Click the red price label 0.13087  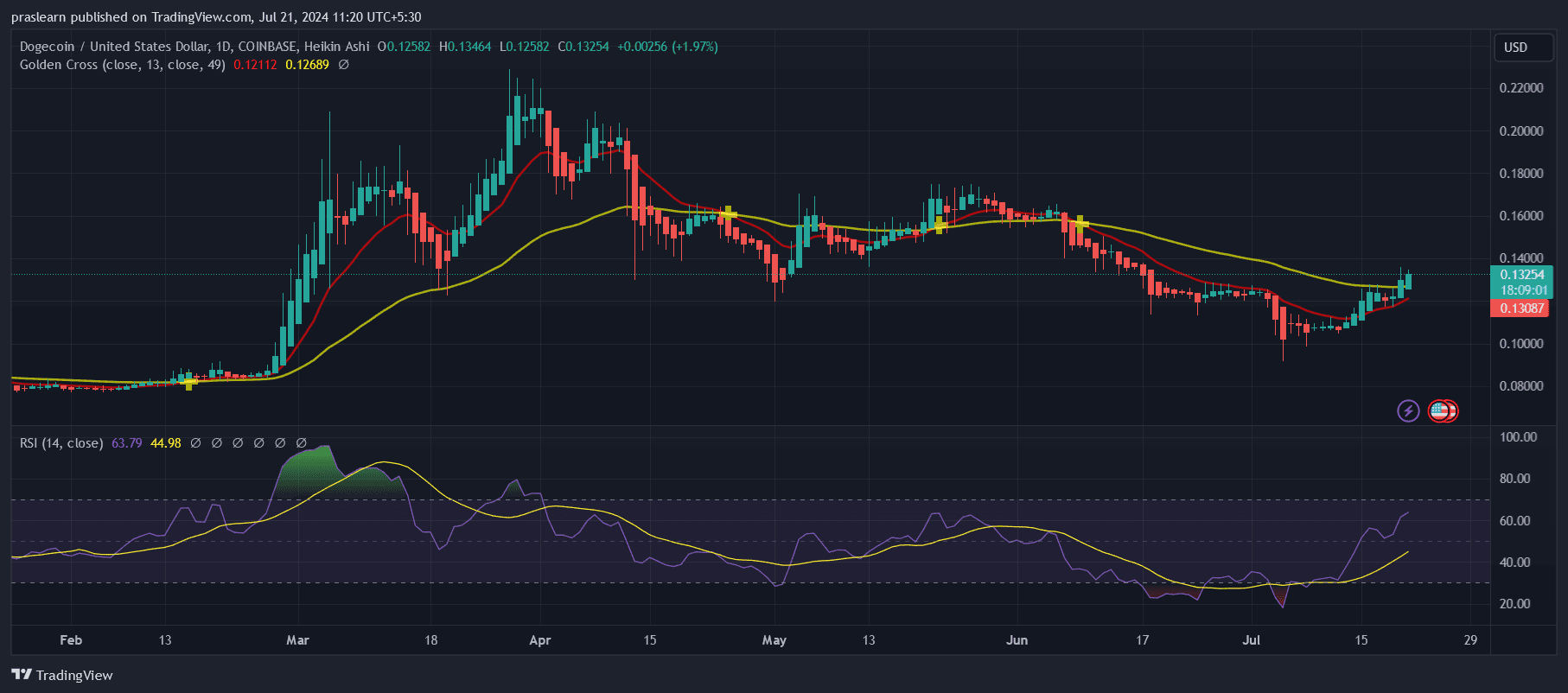coord(1521,308)
